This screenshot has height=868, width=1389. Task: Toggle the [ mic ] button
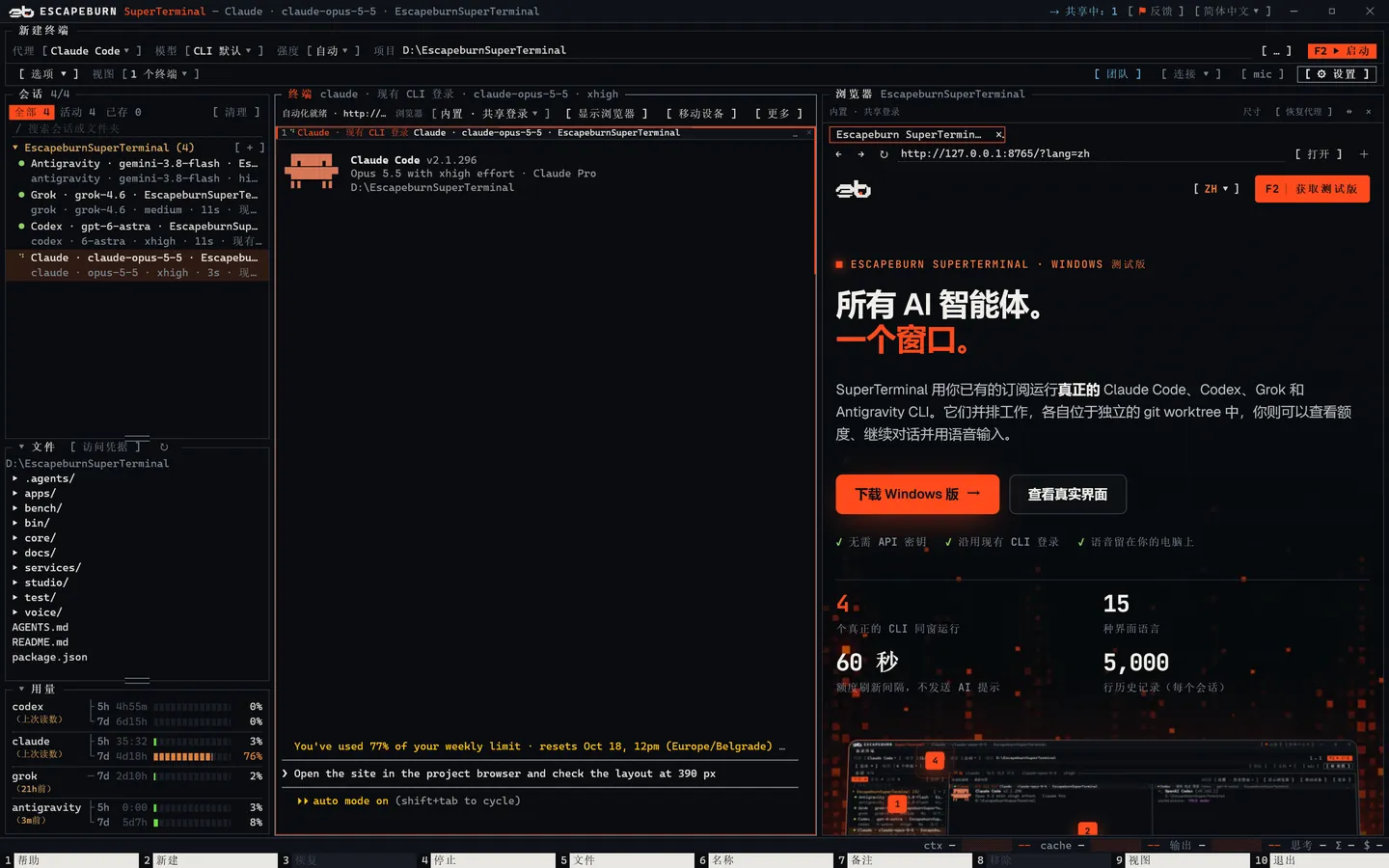pyautogui.click(x=1263, y=74)
